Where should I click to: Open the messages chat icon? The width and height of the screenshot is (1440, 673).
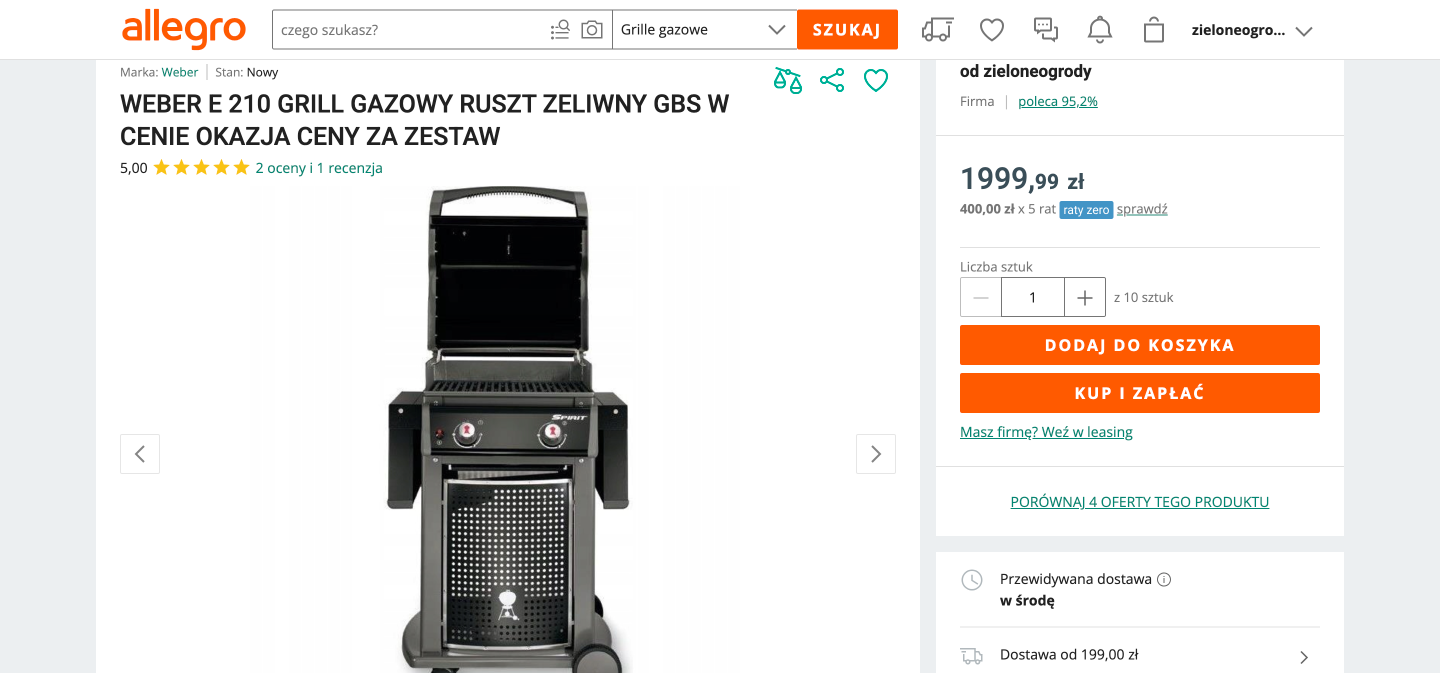1045,30
